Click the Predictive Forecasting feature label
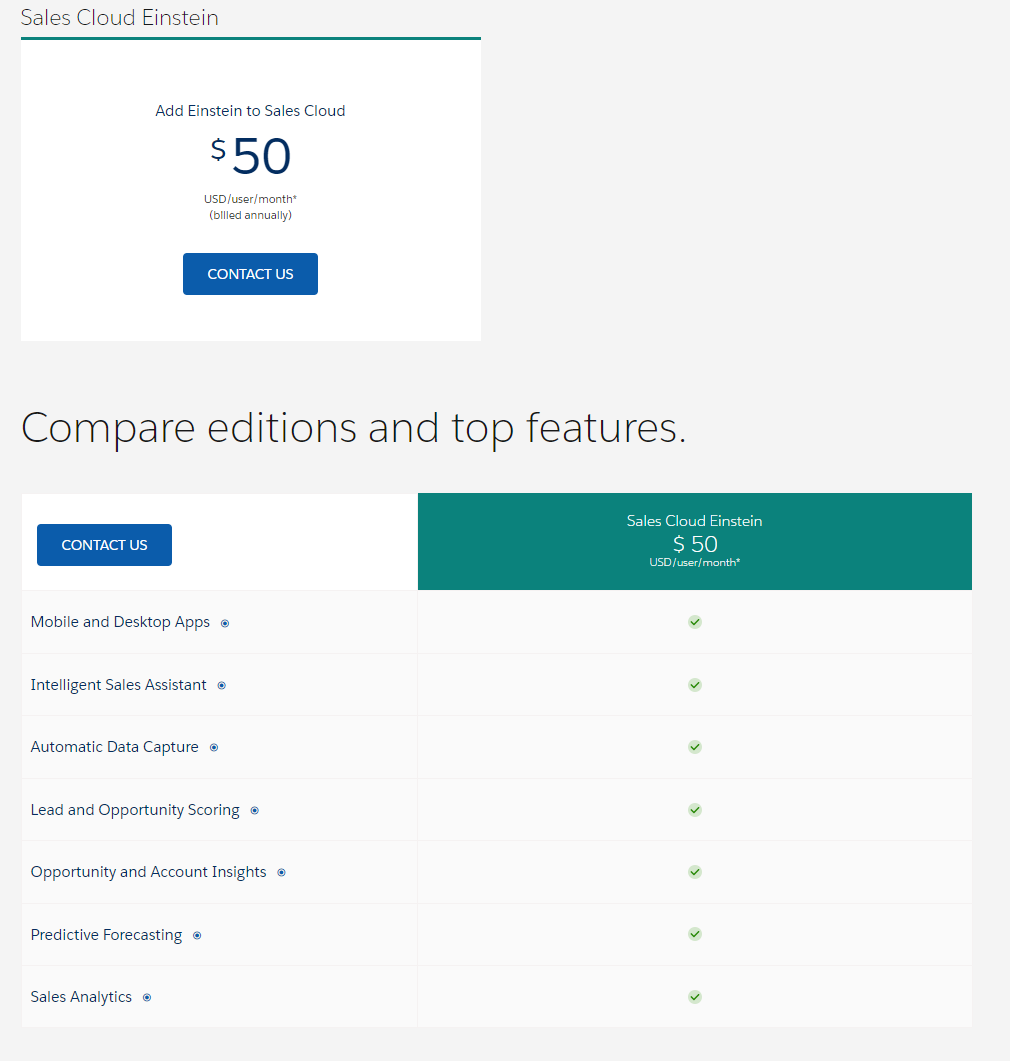 106,934
